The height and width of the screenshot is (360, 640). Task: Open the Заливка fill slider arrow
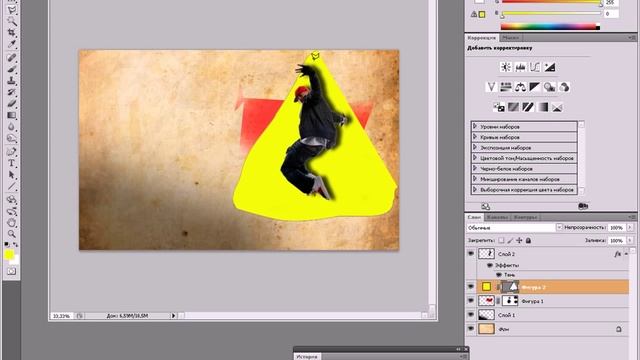coord(630,240)
